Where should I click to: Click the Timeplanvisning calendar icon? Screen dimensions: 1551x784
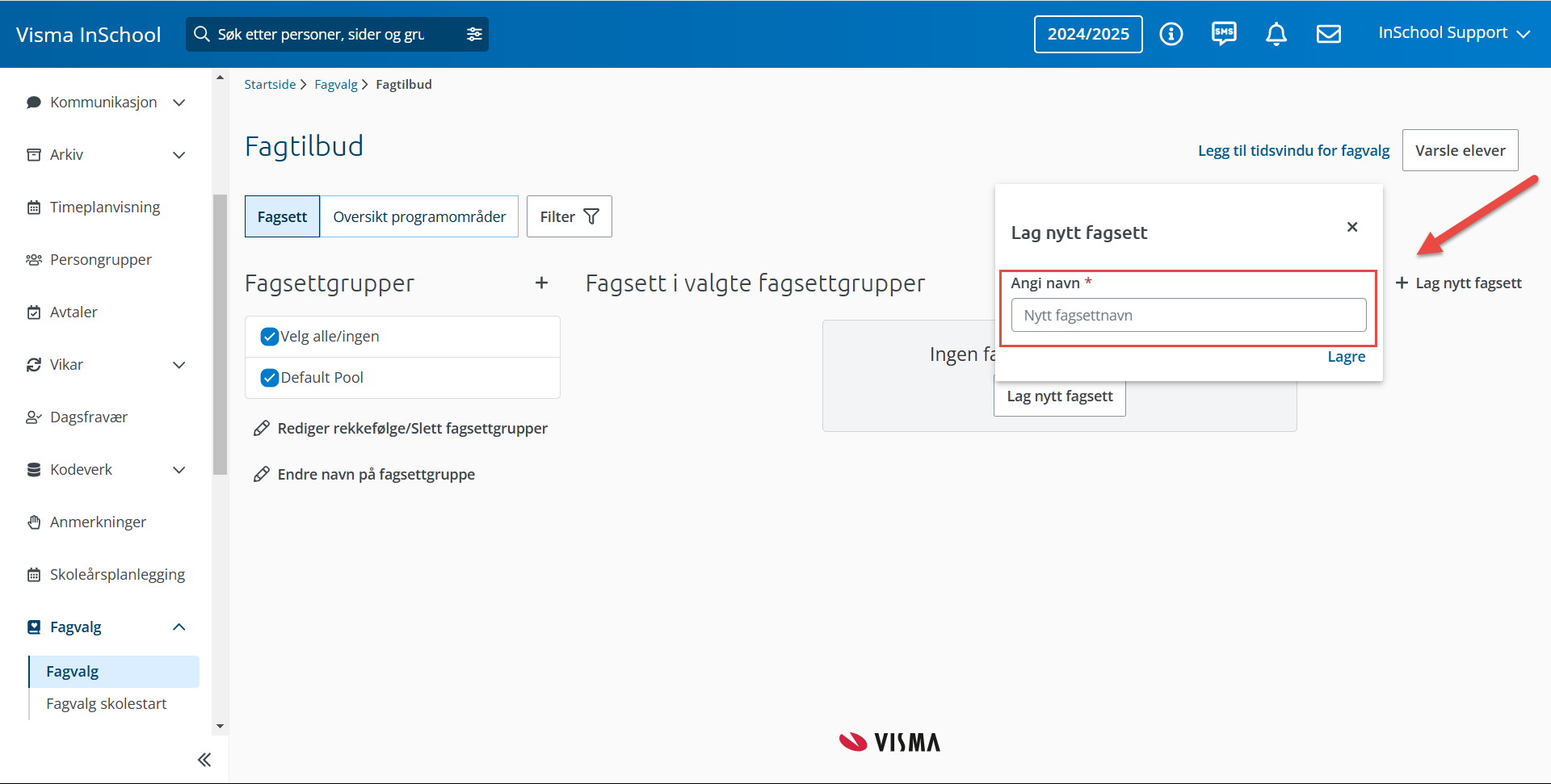[34, 208]
